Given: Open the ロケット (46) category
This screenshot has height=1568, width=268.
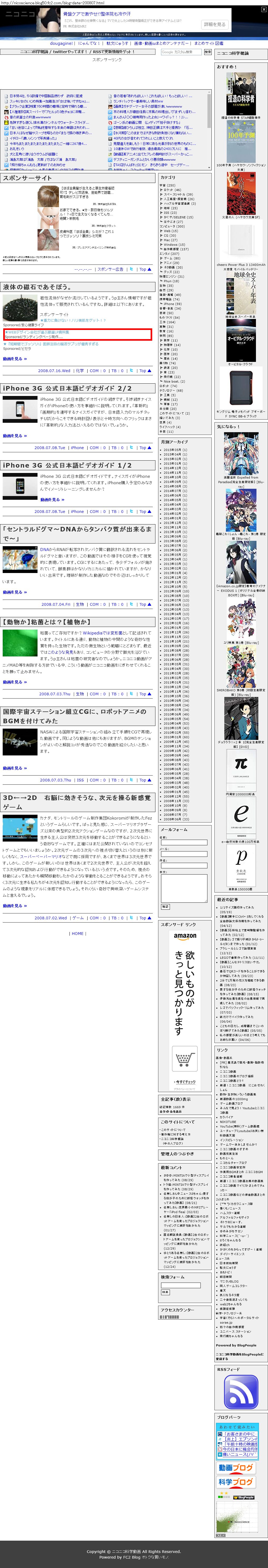Looking at the screenshot, I should [172, 190].
